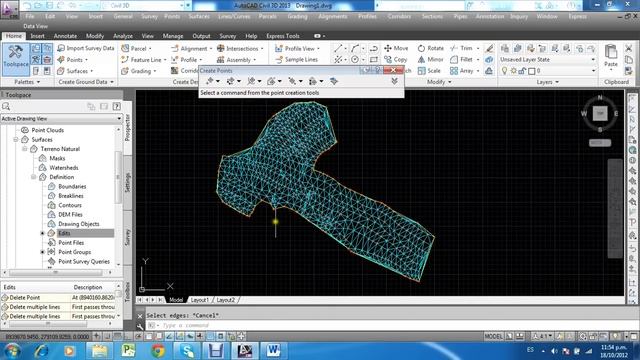This screenshot has width=640, height=360.
Task: Toggle the layer freeze sun icon
Action: pyautogui.click(x=513, y=71)
